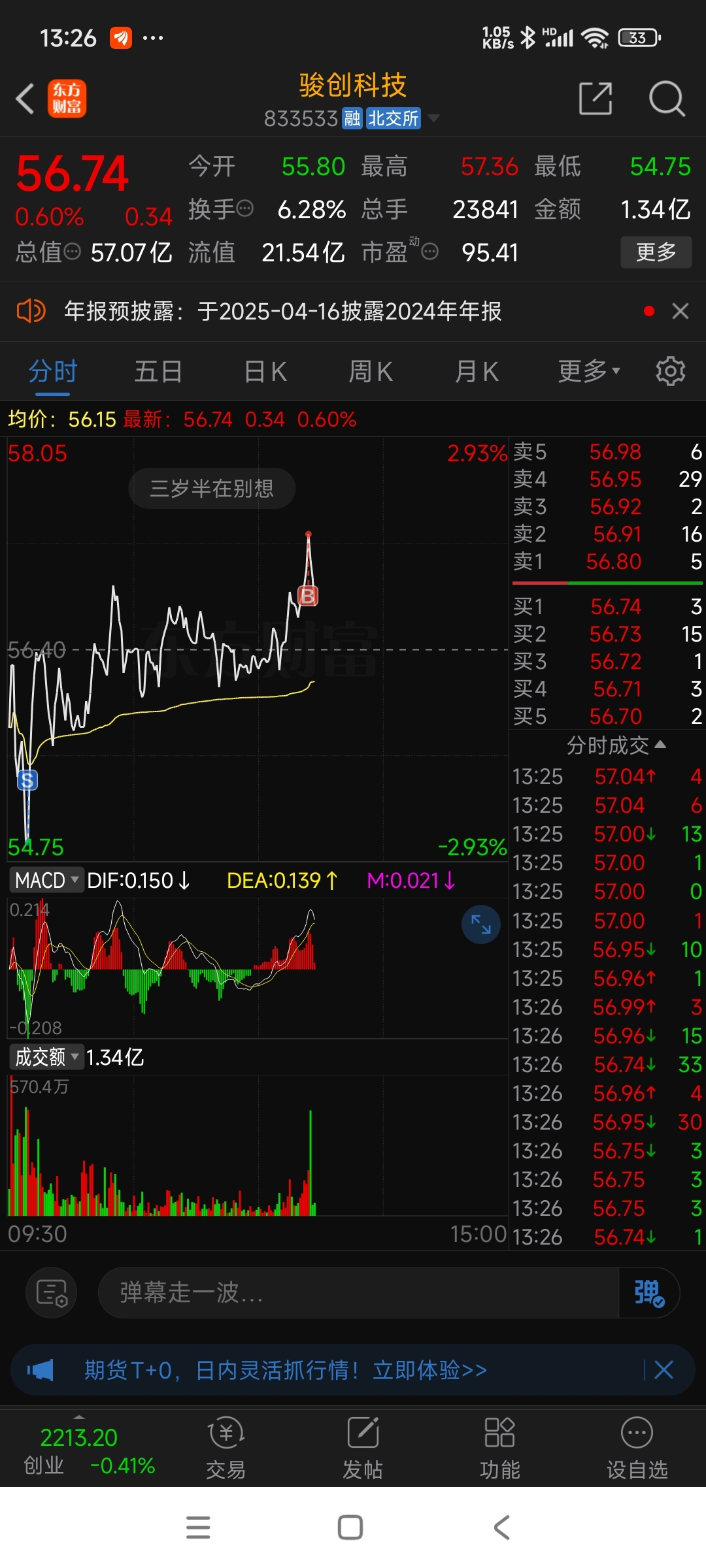Switch to the 分时 chart tab

(x=53, y=372)
